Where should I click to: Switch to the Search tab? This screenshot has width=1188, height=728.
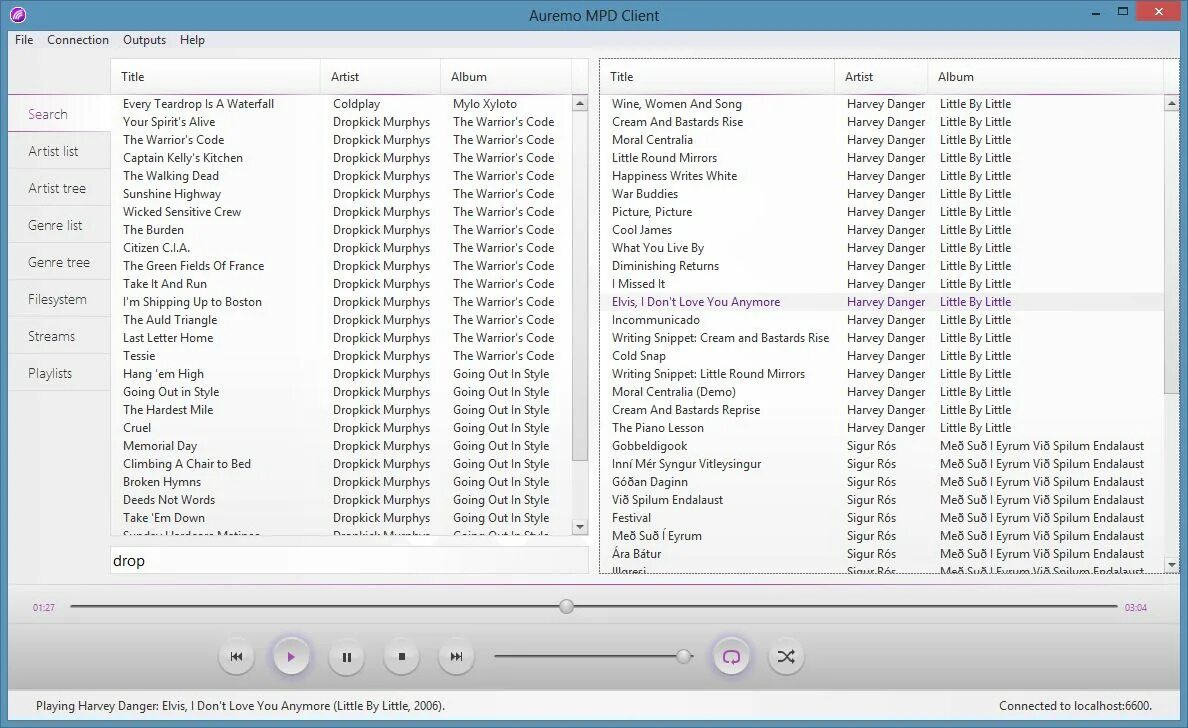tap(59, 114)
